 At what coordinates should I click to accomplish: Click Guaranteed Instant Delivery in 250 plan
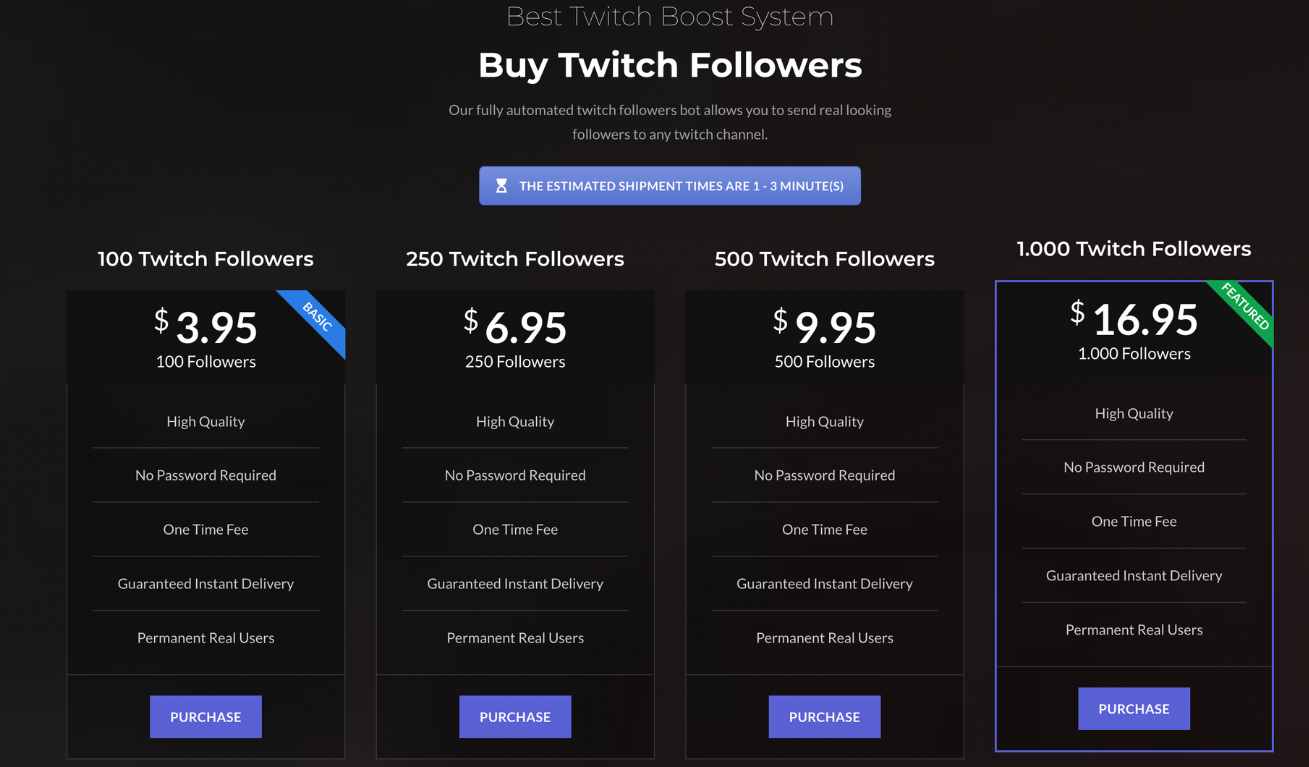(515, 584)
